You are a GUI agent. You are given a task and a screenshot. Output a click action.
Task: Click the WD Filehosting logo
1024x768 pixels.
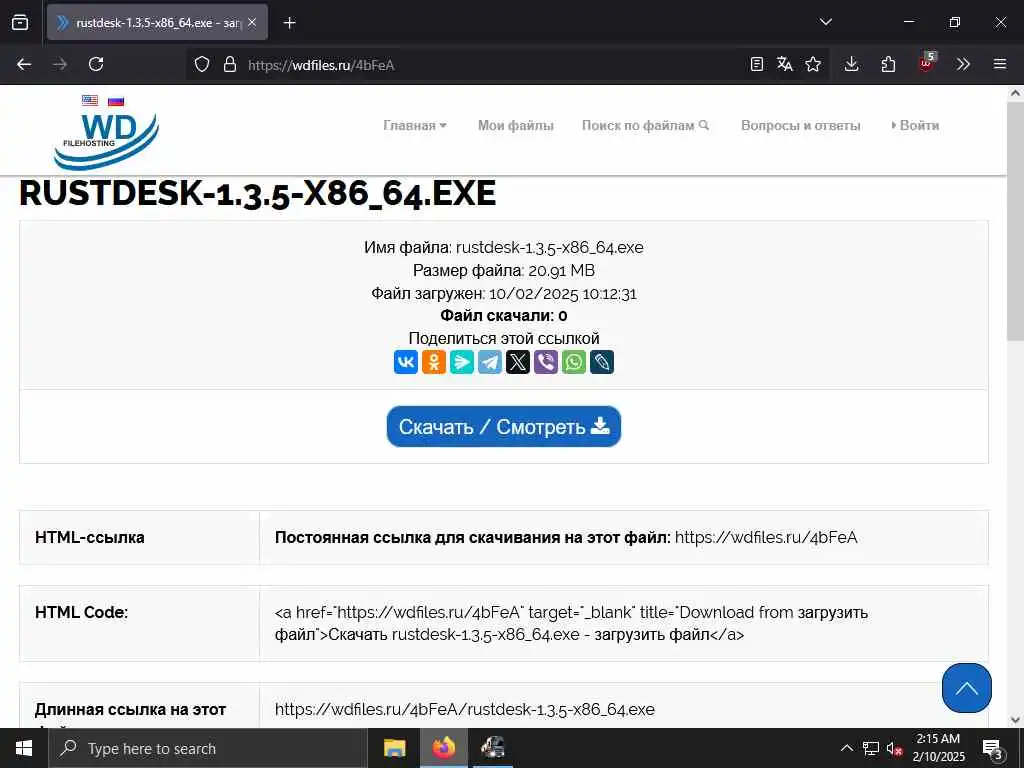(106, 140)
